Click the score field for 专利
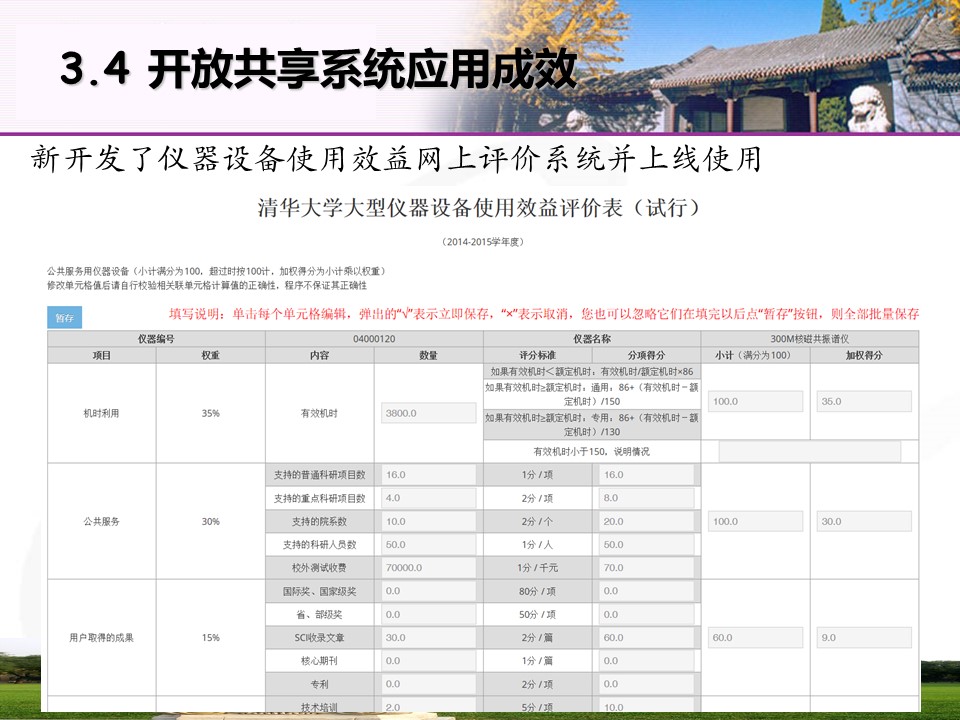The height and width of the screenshot is (720, 960). click(x=647, y=684)
